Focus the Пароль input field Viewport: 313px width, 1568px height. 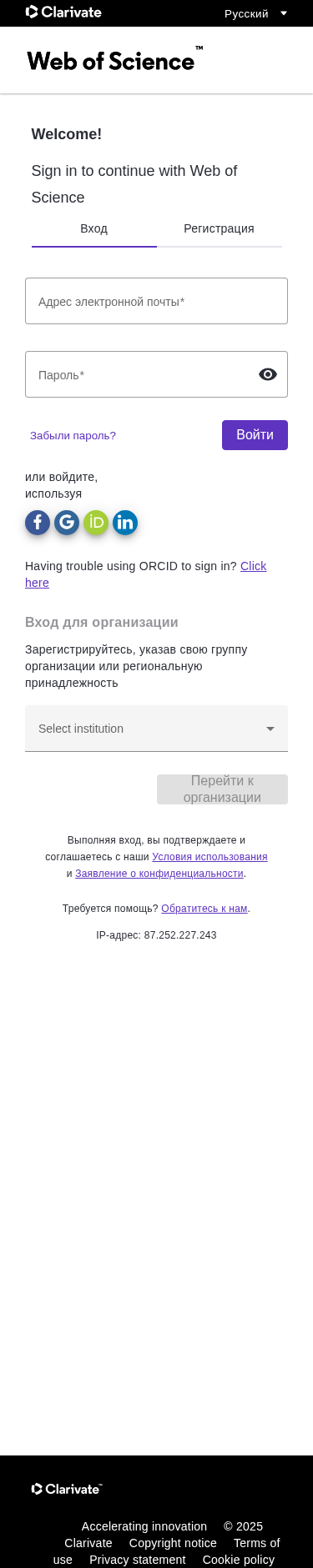click(140, 374)
